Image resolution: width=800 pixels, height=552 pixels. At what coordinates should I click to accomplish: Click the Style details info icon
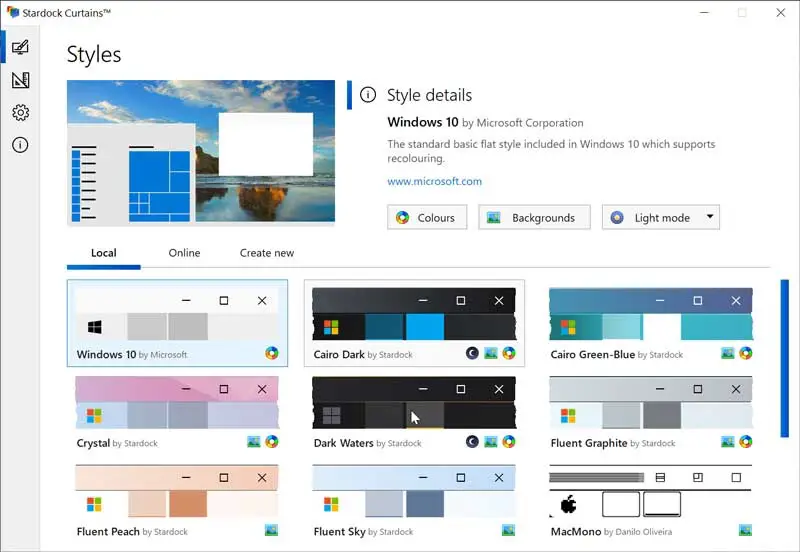[368, 95]
